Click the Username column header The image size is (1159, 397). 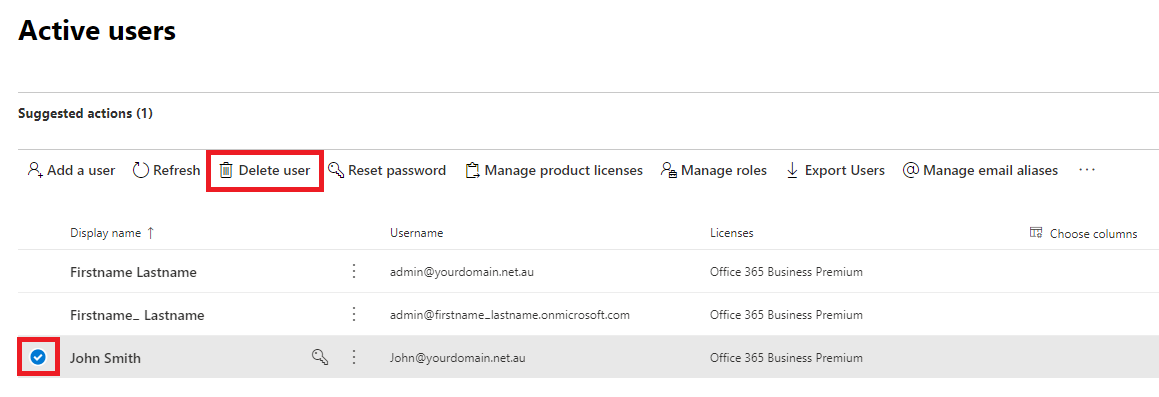click(417, 233)
